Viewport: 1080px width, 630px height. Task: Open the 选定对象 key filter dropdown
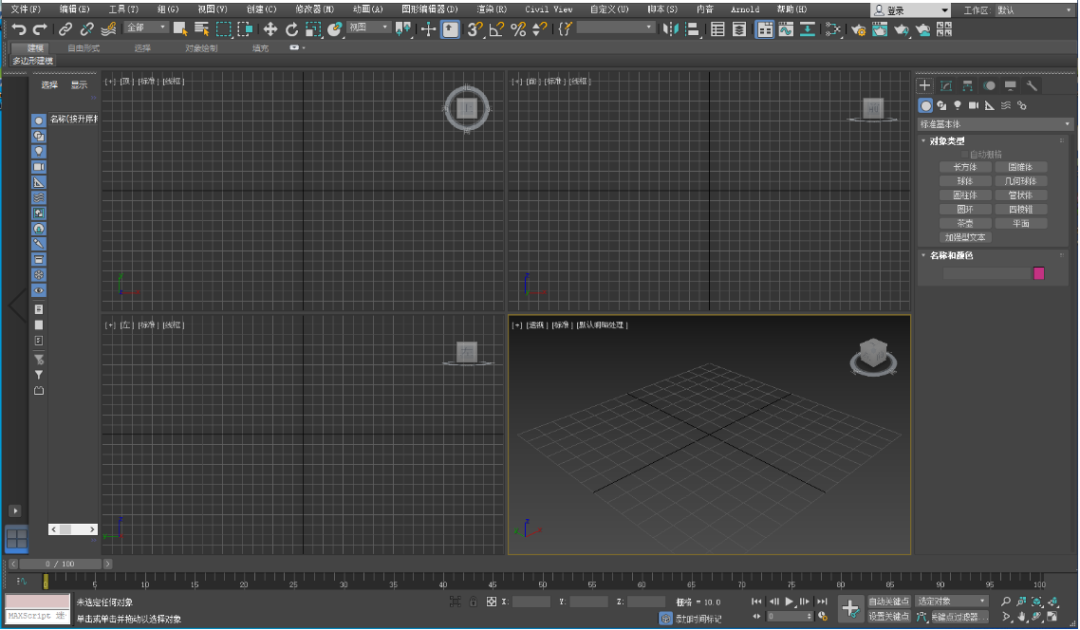click(x=952, y=601)
